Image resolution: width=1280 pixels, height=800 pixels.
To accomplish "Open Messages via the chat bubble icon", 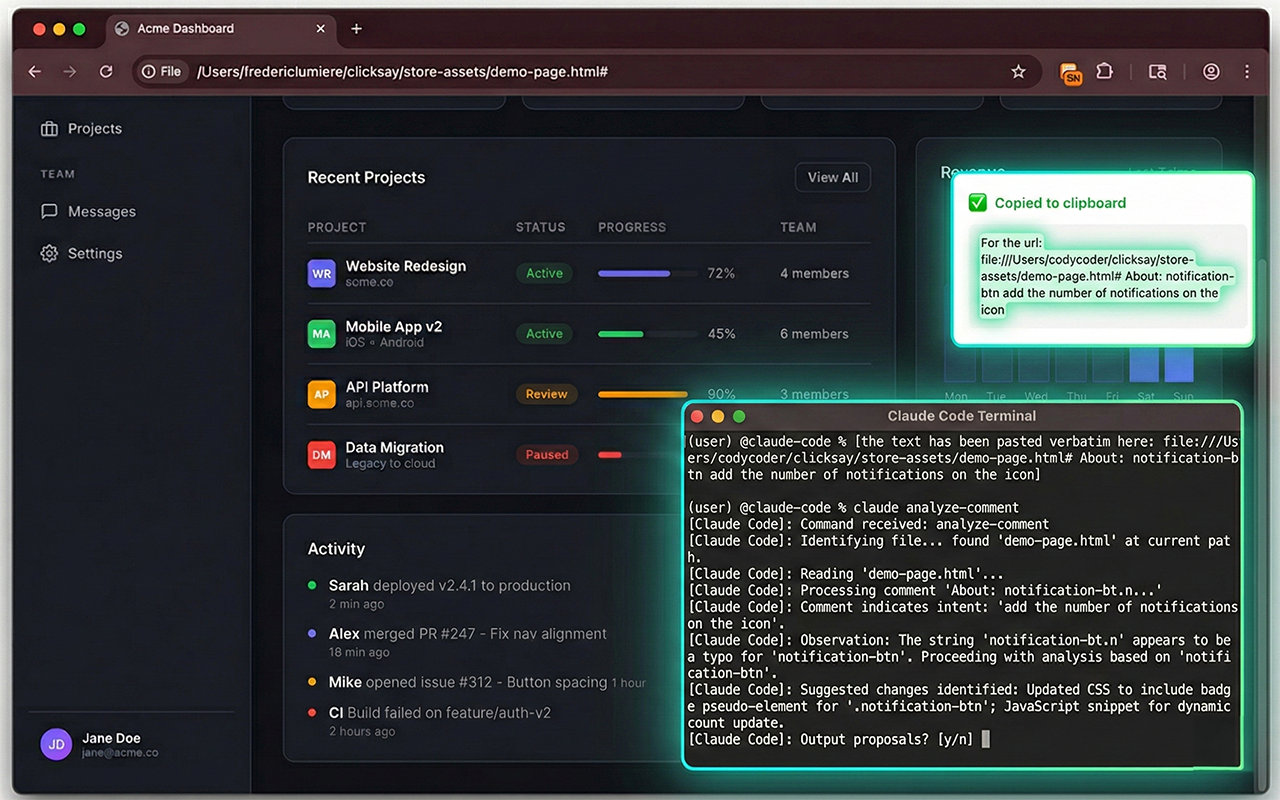I will (51, 211).
